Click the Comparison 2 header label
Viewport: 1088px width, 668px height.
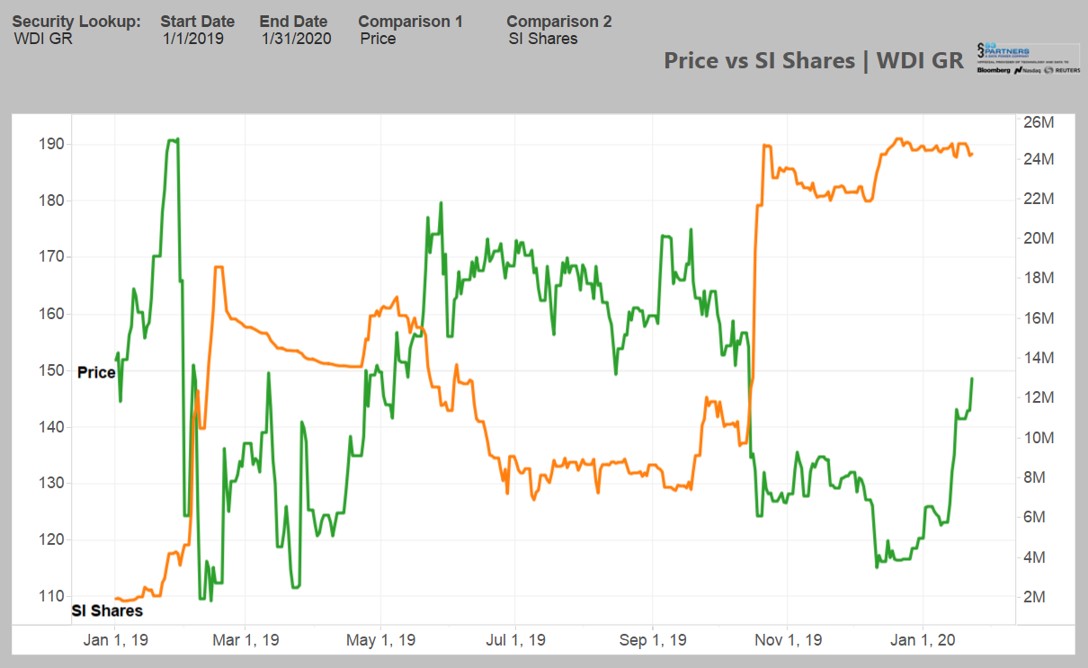559,21
